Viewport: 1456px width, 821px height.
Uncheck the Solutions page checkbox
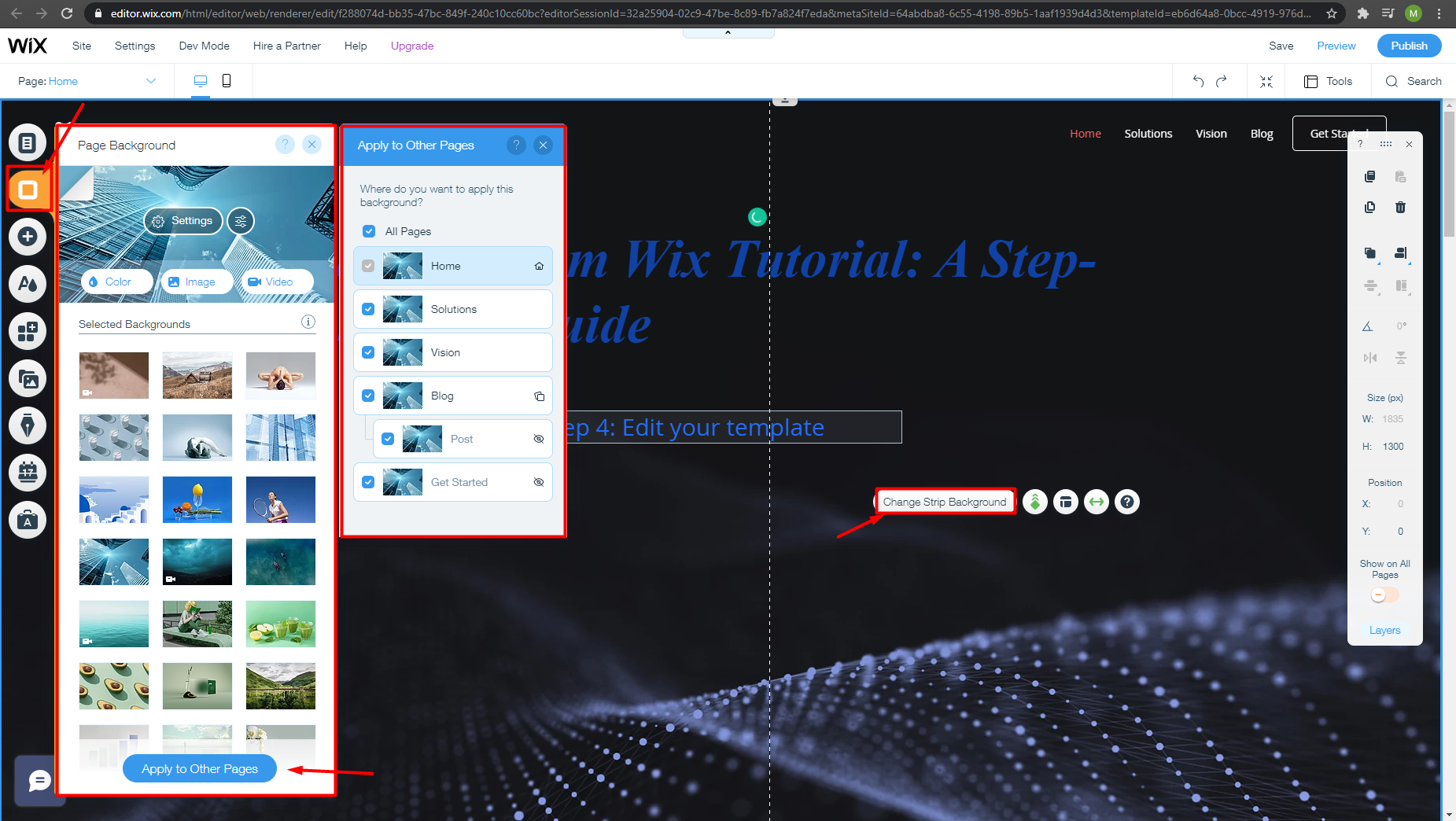tap(368, 309)
